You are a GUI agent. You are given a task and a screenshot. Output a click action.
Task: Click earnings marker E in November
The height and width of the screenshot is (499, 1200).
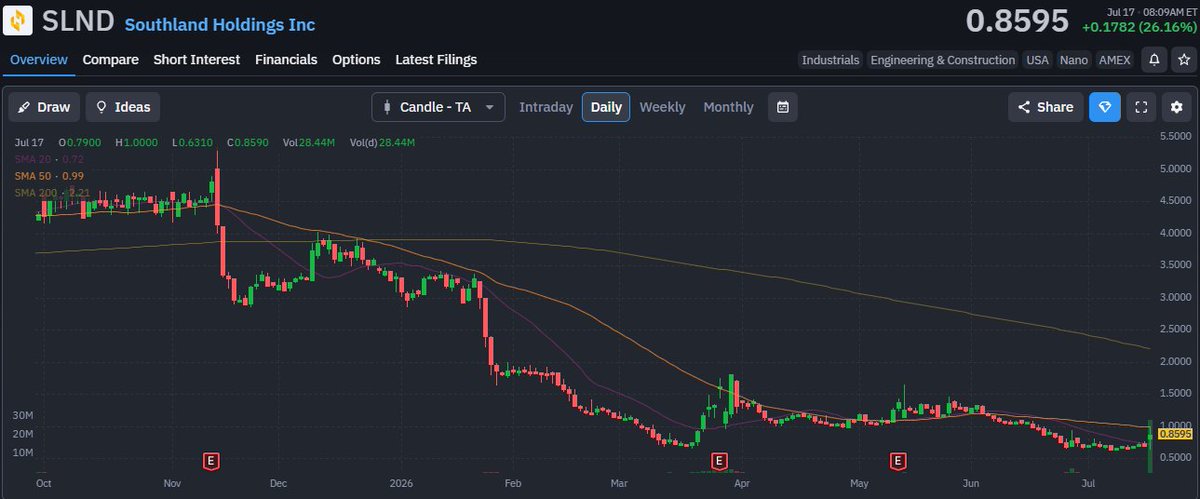(x=211, y=461)
